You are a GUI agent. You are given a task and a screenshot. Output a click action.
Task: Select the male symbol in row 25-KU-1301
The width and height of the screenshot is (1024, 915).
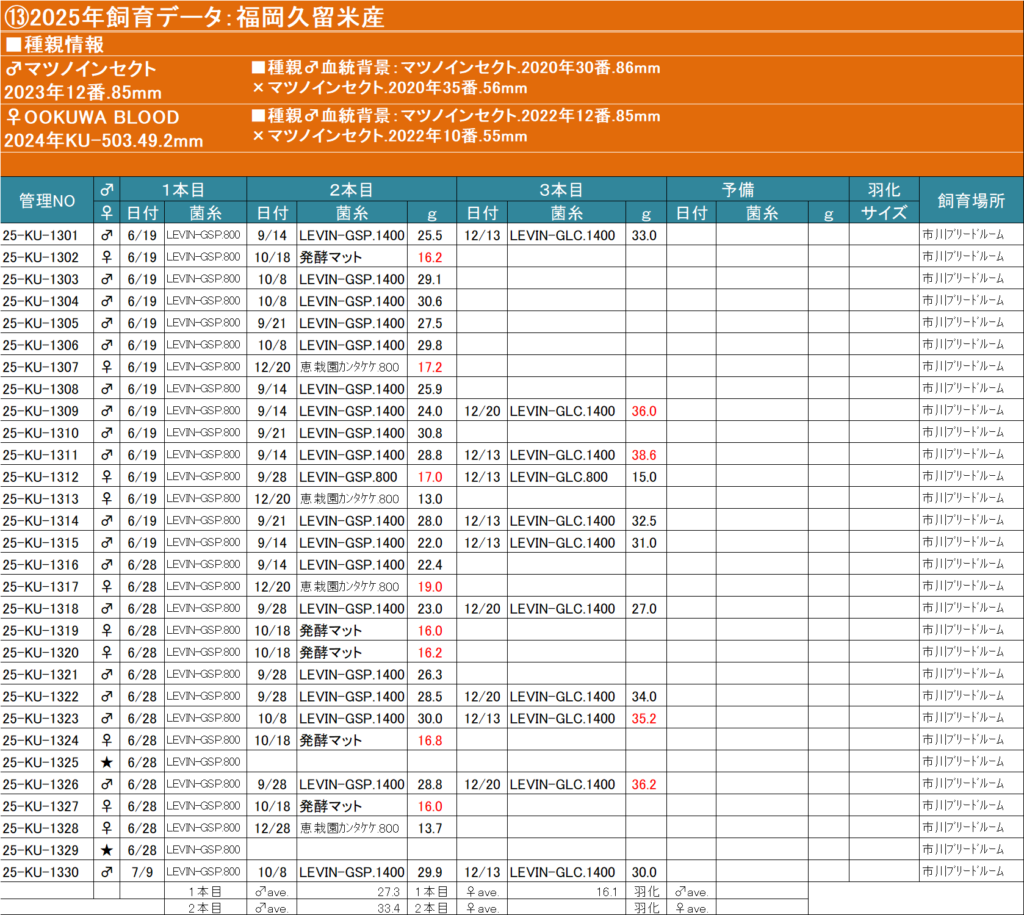pos(106,235)
